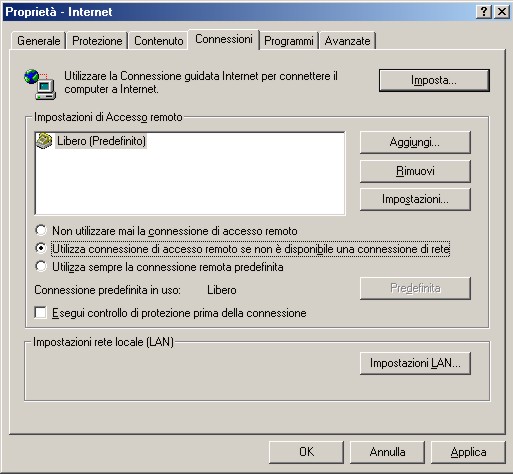Open the Avanzate tab
The width and height of the screenshot is (513, 474).
(347, 41)
